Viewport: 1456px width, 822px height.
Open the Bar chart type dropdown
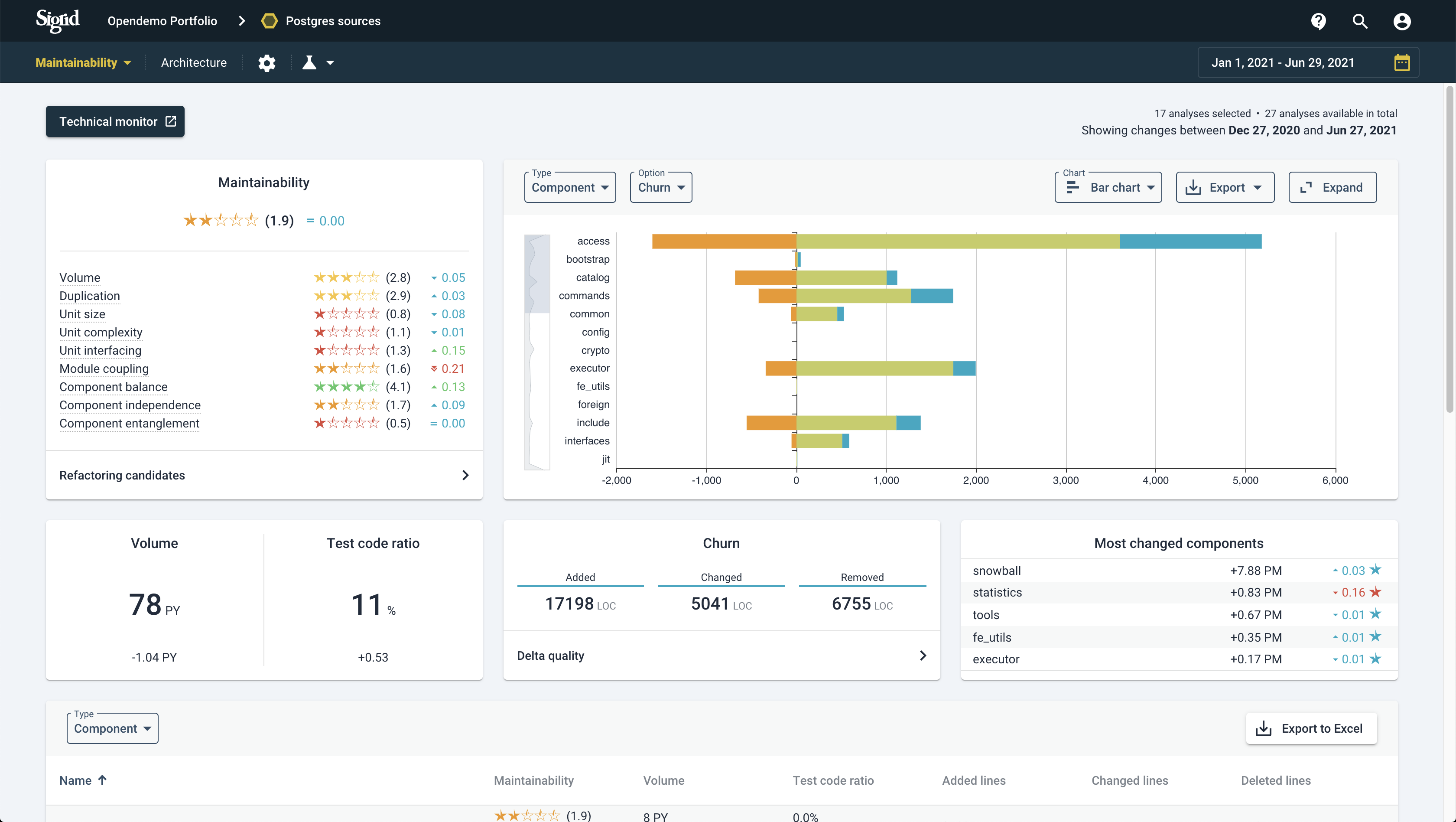coord(1108,187)
